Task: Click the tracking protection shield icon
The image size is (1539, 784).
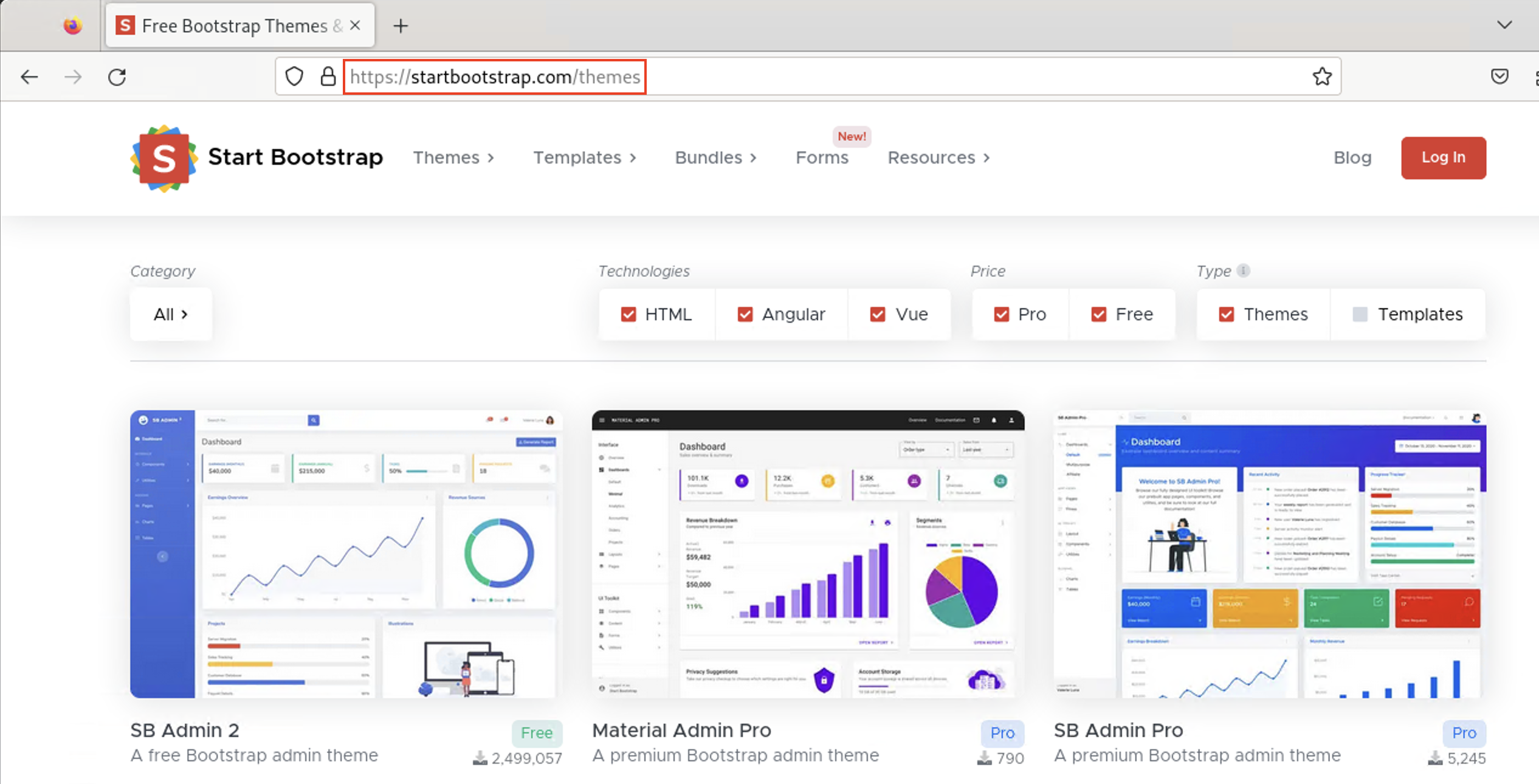Action: point(294,77)
